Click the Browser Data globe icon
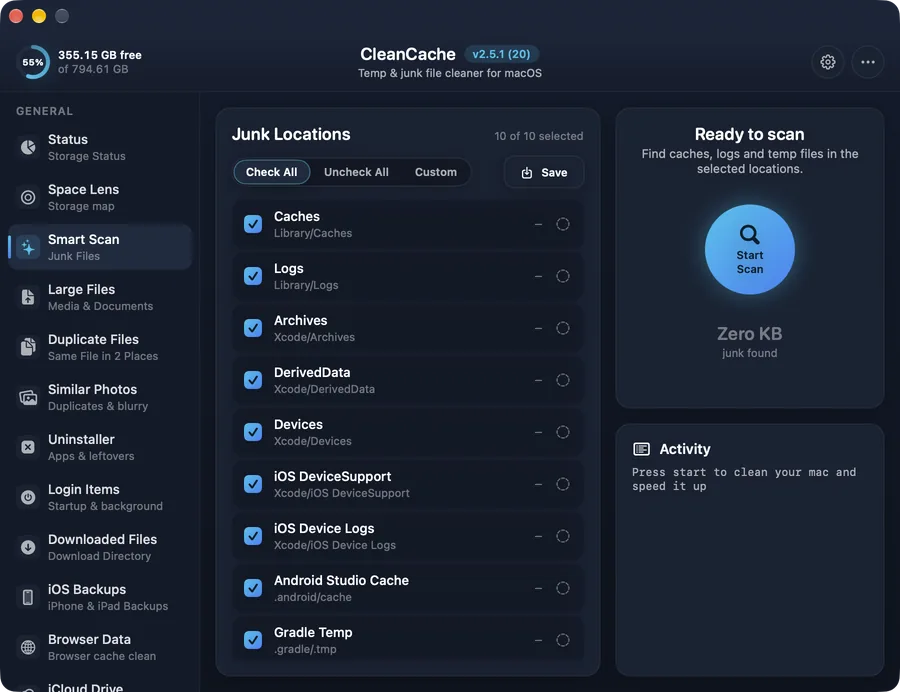900x692 pixels. pyautogui.click(x=28, y=647)
